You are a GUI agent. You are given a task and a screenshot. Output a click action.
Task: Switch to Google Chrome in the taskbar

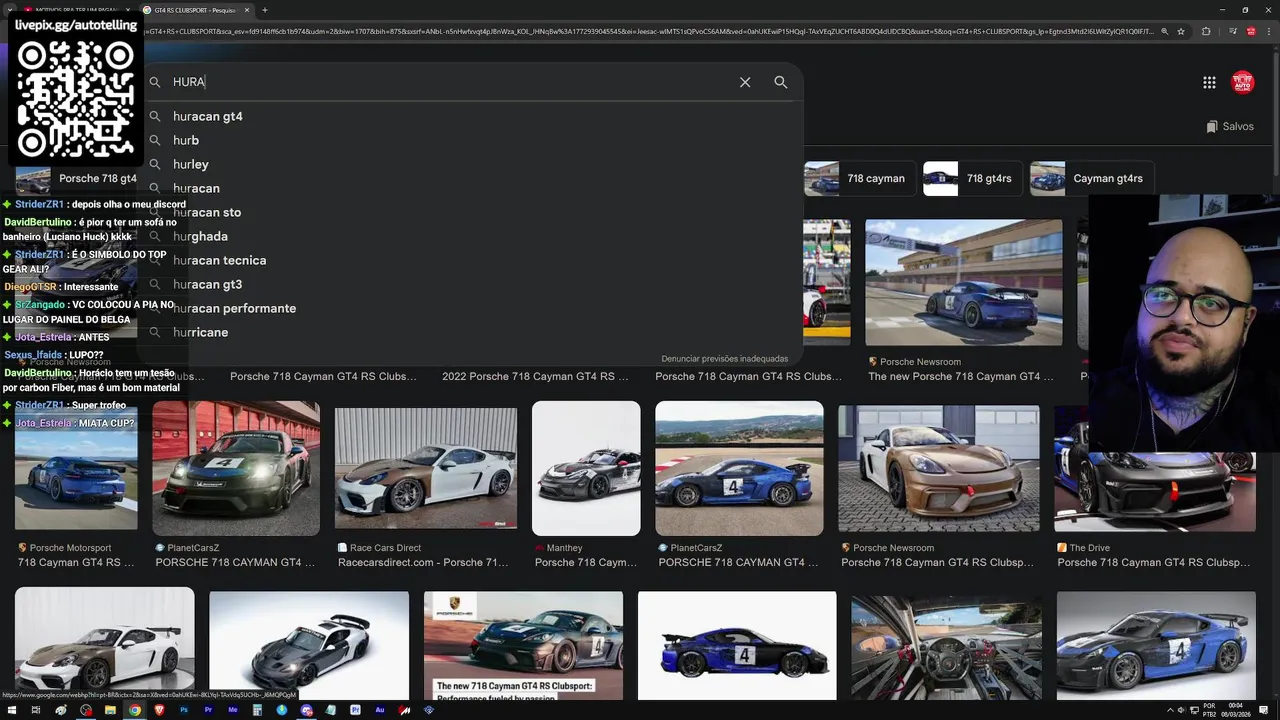[x=134, y=710]
